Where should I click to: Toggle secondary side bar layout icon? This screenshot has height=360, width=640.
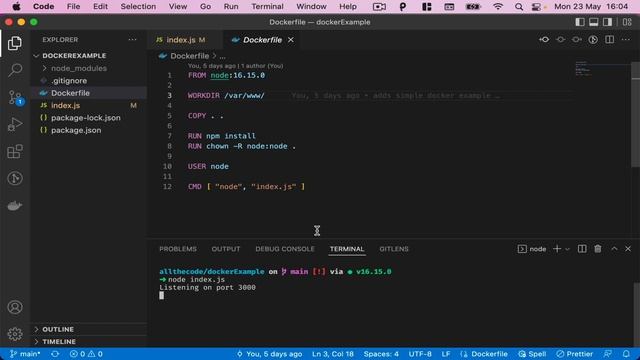(607, 22)
